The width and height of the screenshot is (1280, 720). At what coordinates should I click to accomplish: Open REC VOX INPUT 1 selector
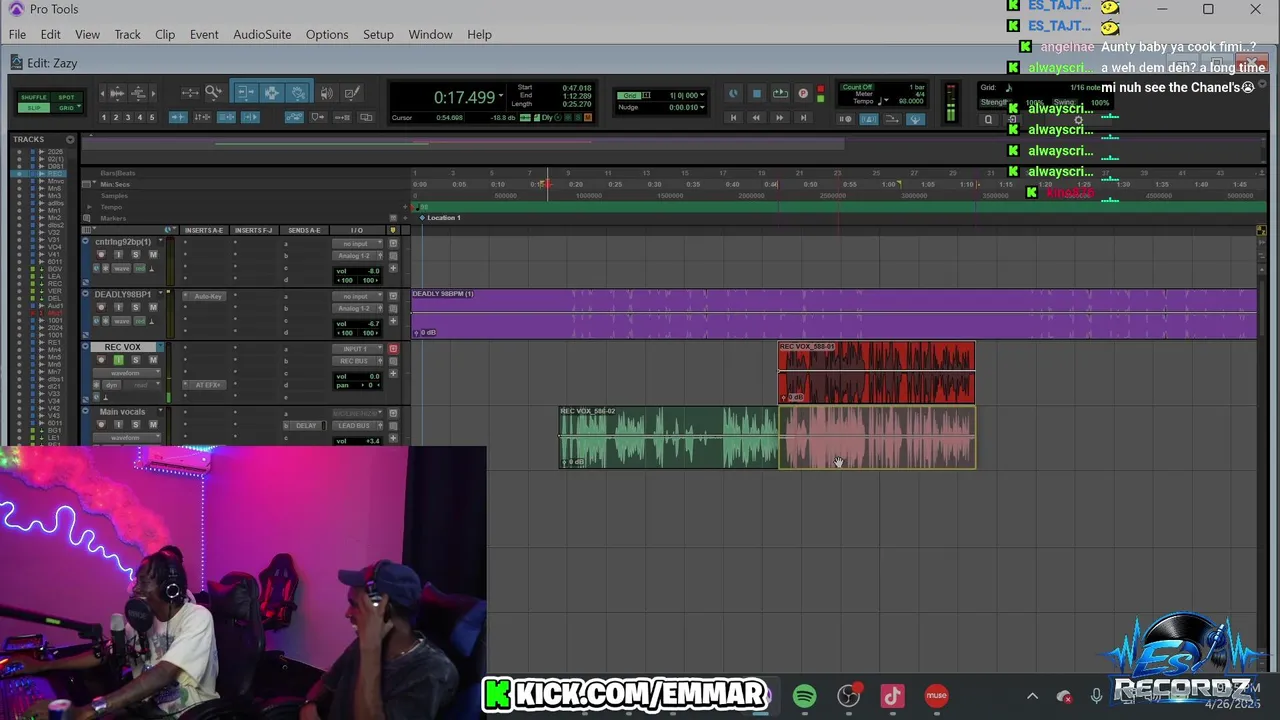coord(357,349)
